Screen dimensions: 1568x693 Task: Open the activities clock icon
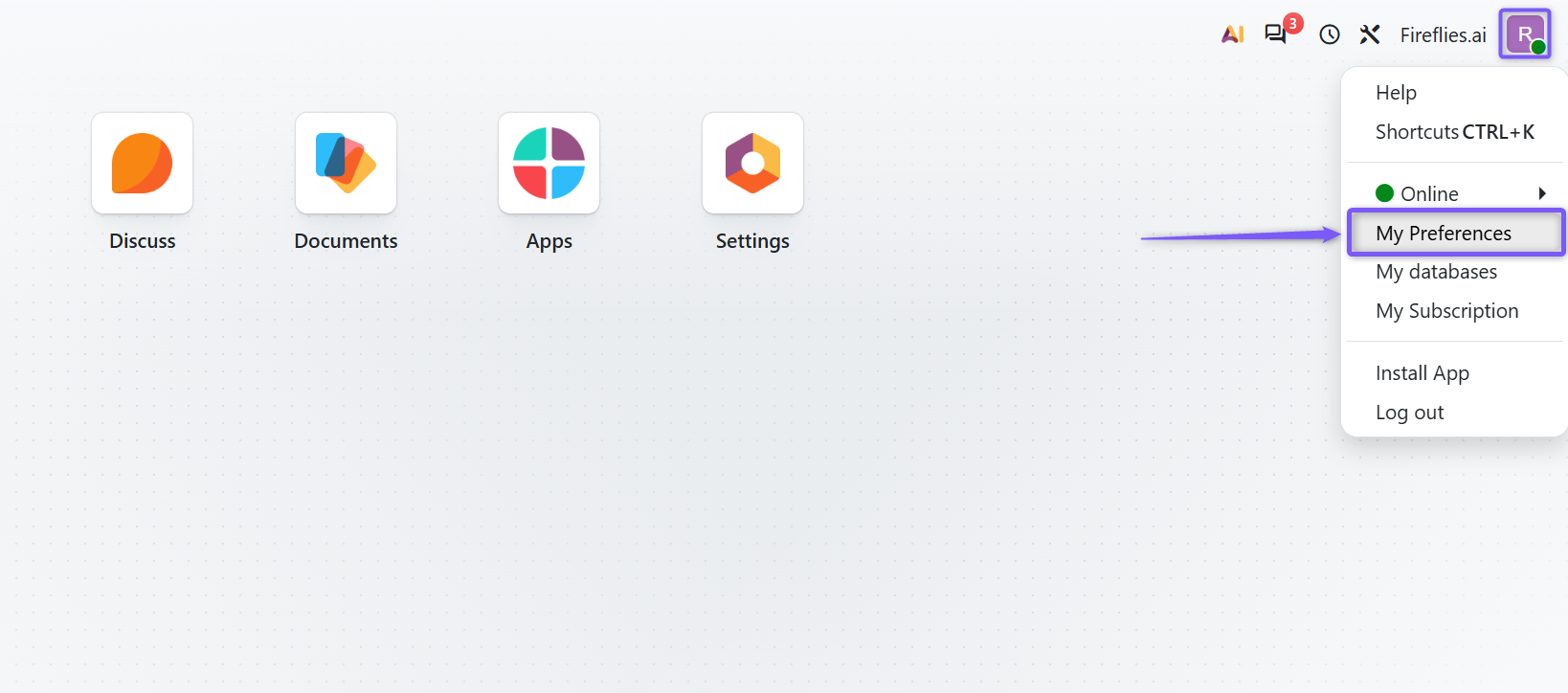pyautogui.click(x=1330, y=34)
